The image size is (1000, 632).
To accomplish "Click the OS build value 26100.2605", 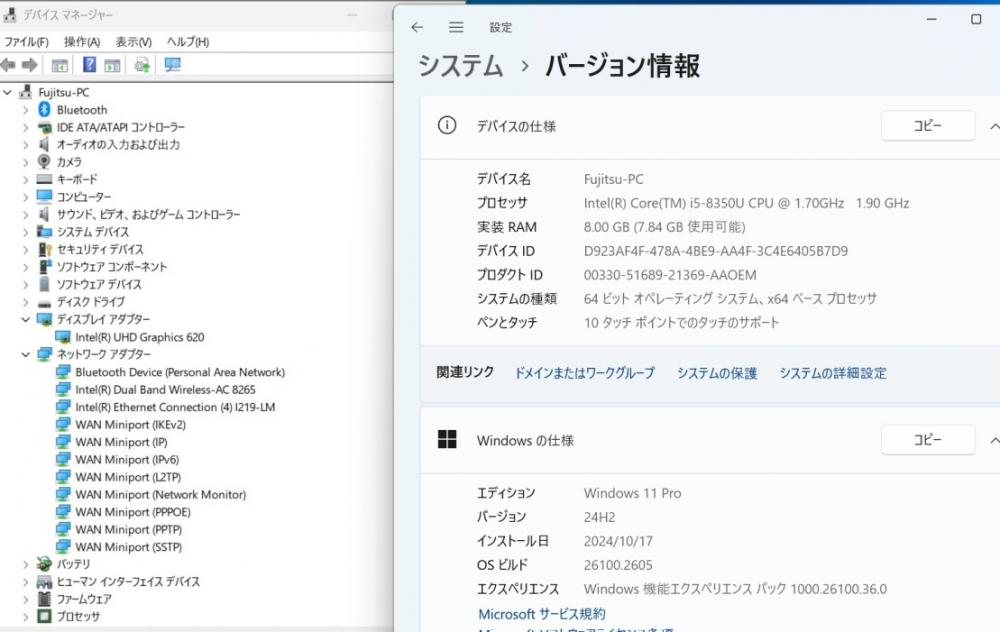I will (617, 565).
